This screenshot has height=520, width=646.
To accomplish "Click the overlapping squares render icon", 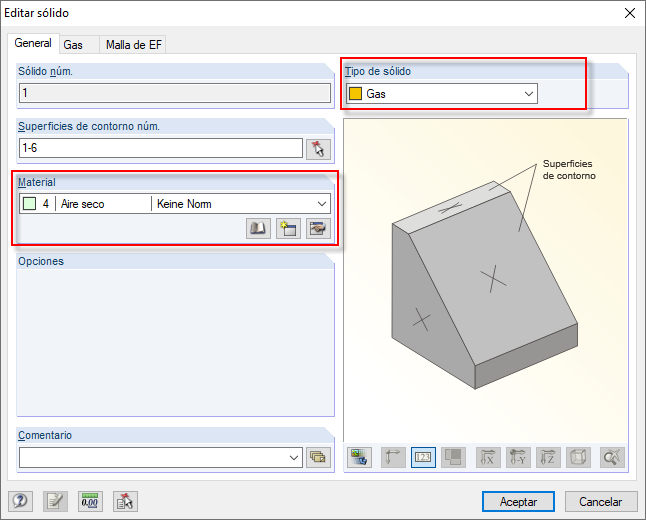I will click(453, 457).
